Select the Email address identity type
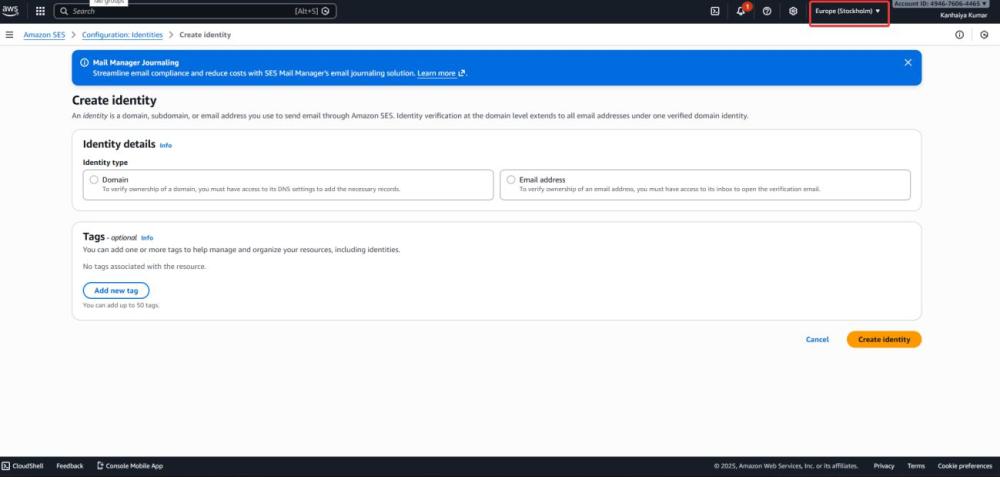The height and width of the screenshot is (477, 1000). click(x=511, y=180)
